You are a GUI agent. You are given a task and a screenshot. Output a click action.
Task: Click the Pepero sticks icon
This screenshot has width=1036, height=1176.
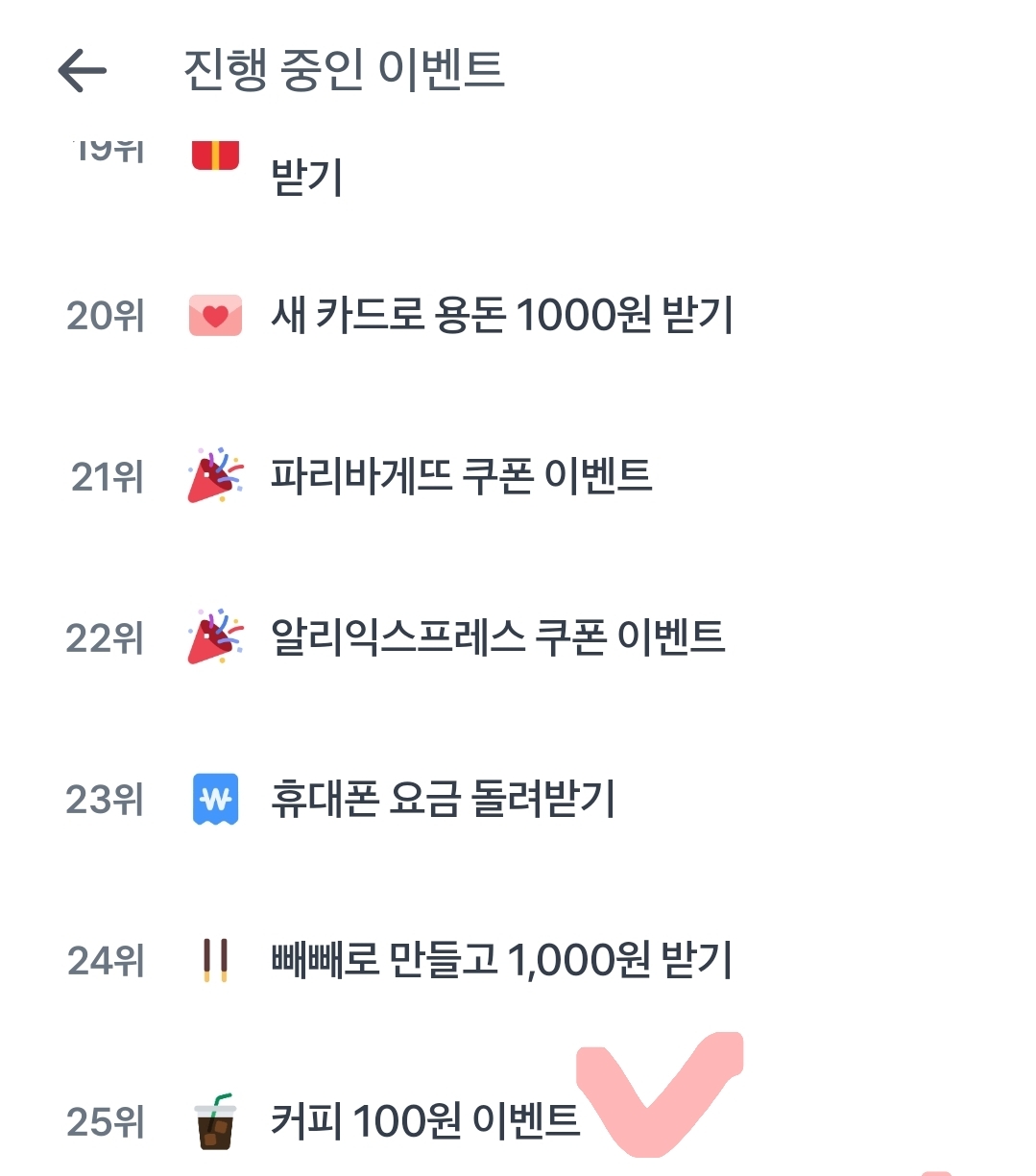(215, 960)
